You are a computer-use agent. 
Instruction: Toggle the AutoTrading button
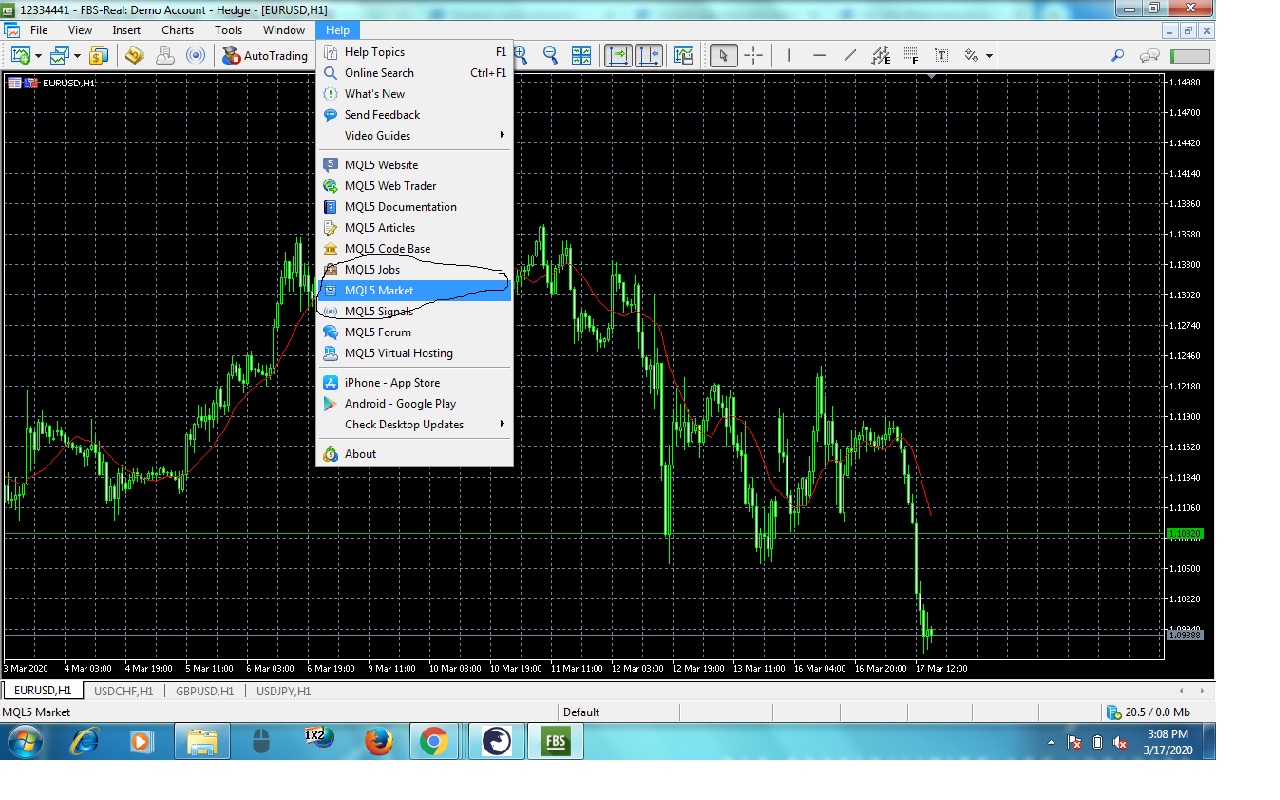tap(265, 56)
